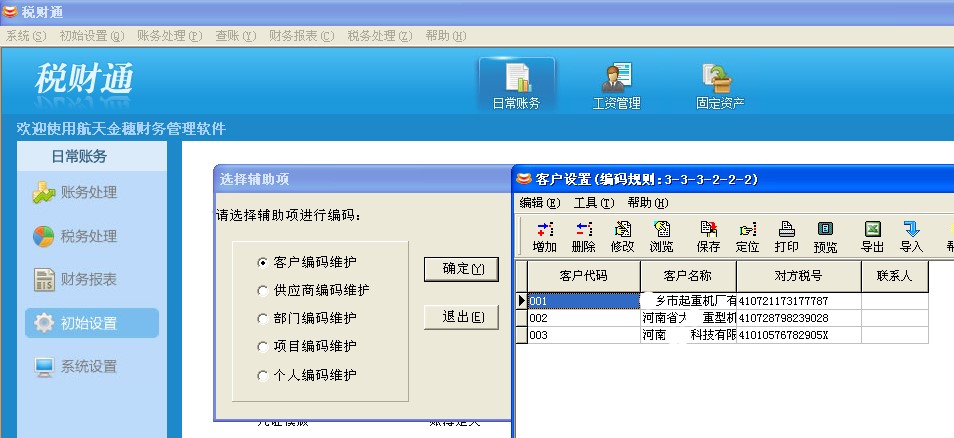Open the 财务报表(C) menu
This screenshot has width=954, height=438.
pos(302,36)
